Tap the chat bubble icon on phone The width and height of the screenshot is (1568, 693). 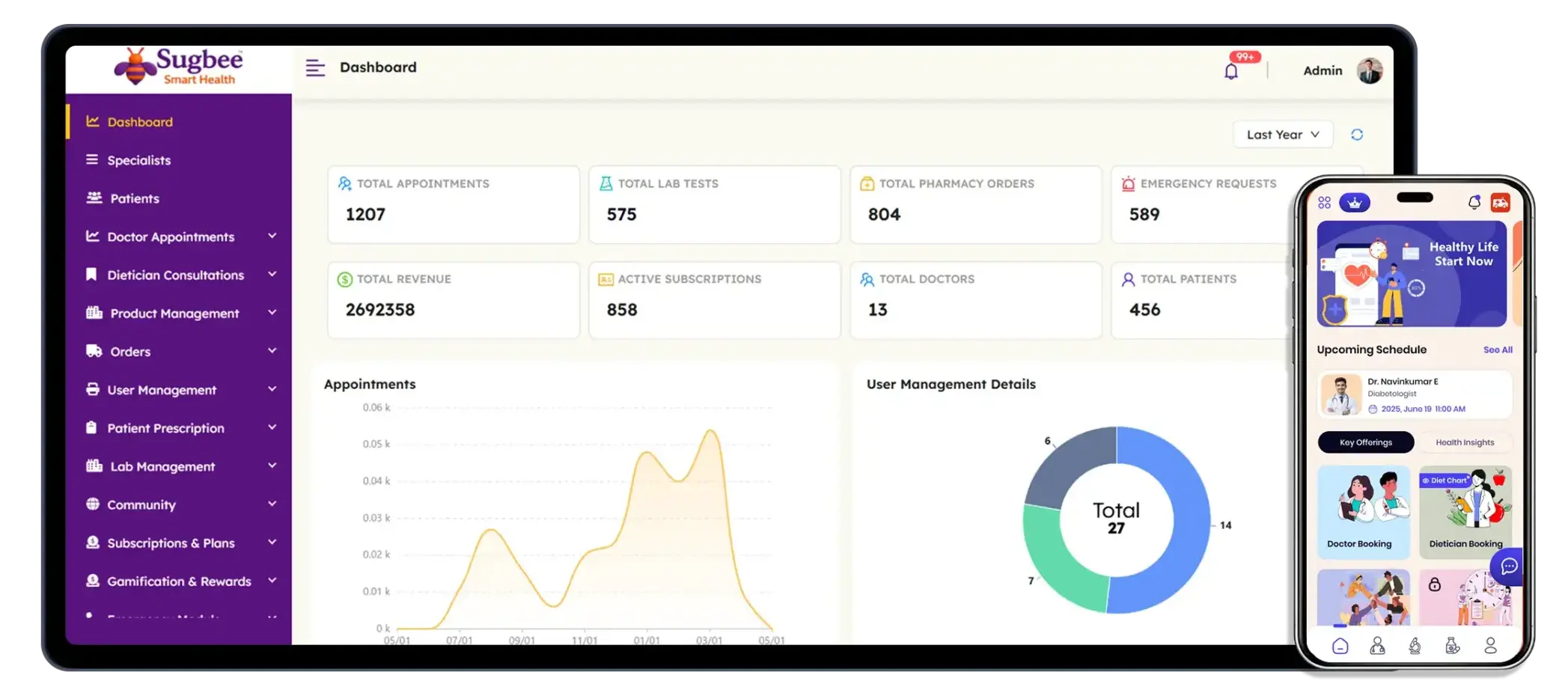[1508, 567]
